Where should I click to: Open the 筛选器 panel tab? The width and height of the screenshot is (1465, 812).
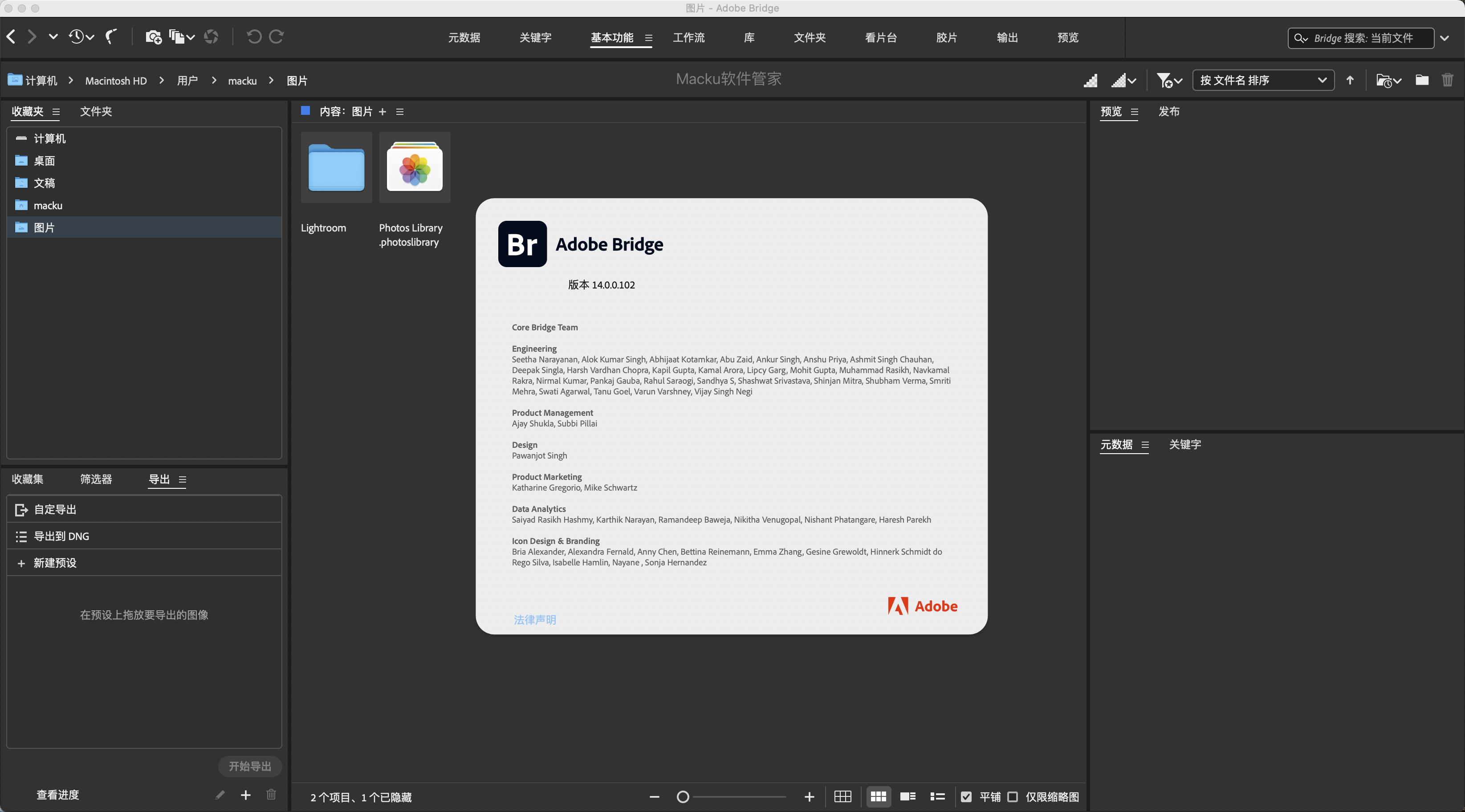[96, 479]
